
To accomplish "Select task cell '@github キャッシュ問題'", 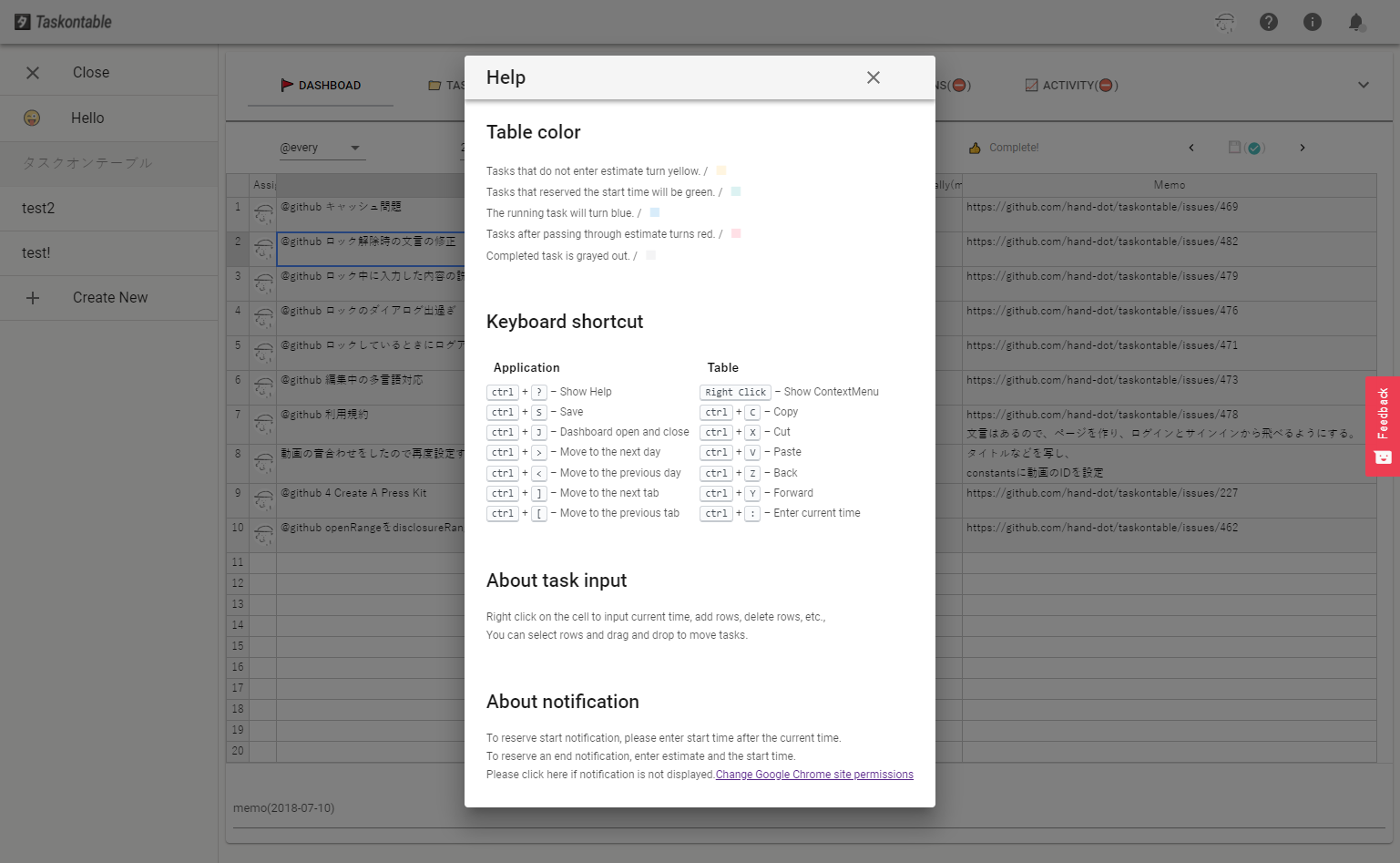I will point(371,214).
